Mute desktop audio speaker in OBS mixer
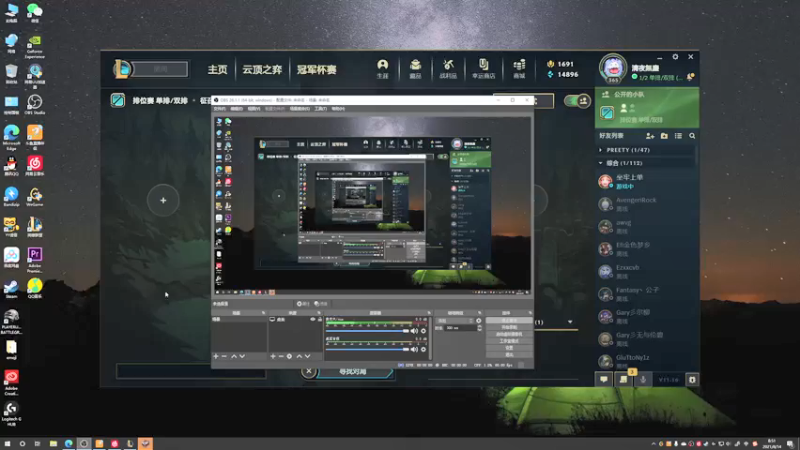 [x=414, y=349]
